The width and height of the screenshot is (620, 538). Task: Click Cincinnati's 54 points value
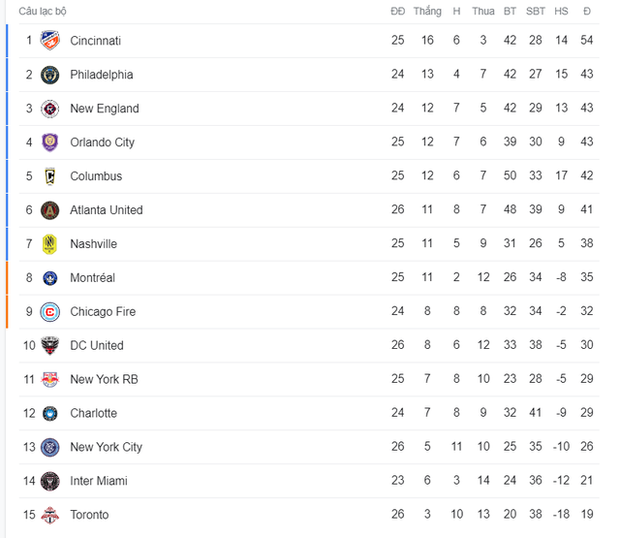pyautogui.click(x=587, y=41)
